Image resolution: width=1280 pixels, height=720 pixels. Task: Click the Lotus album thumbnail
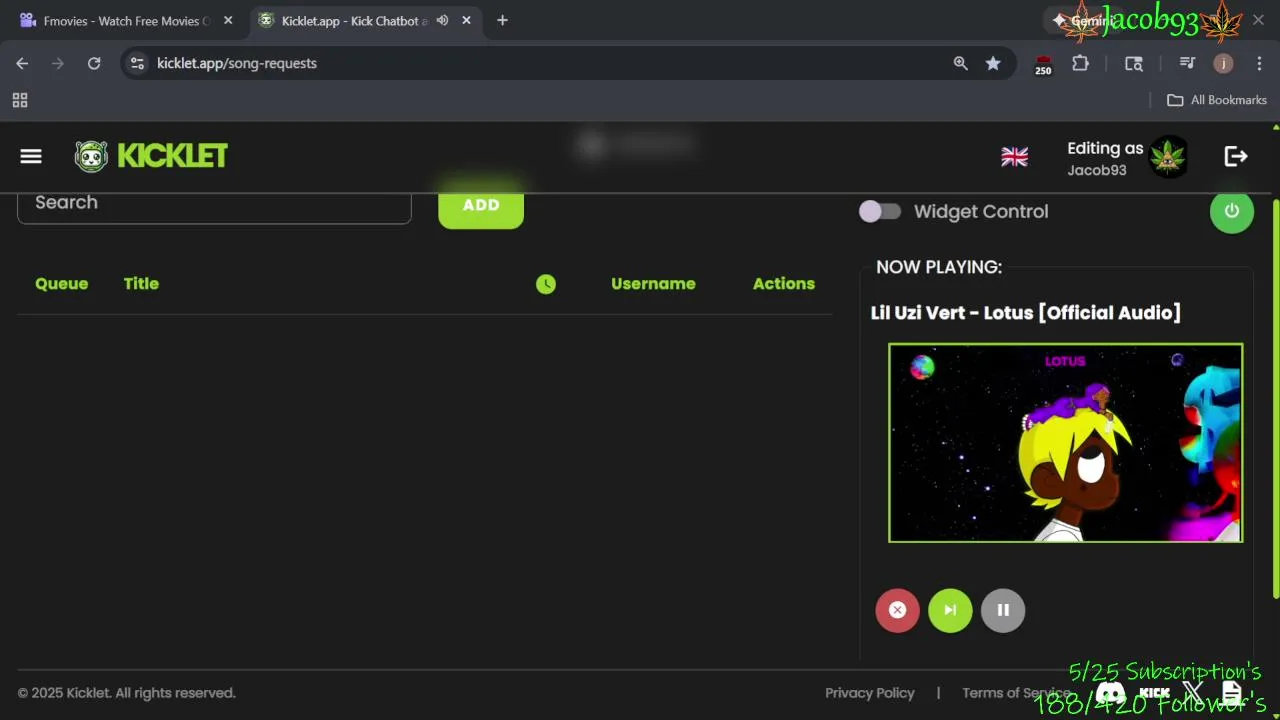tap(1065, 443)
